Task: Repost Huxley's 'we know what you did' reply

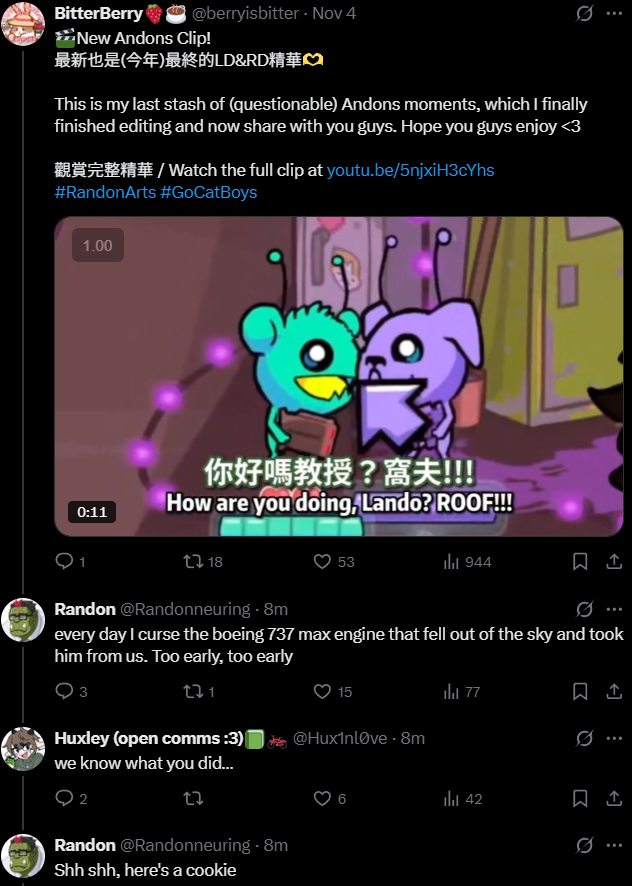Action: point(193,798)
